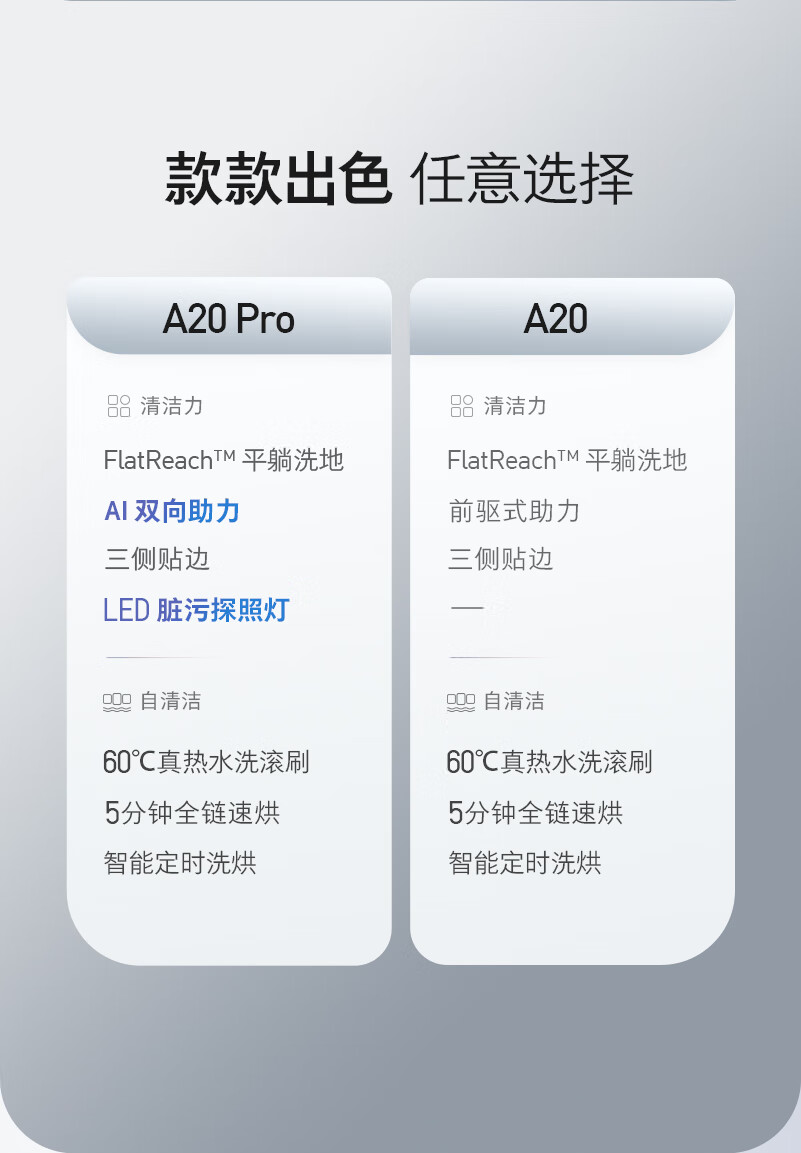Click "前驱式助力" in the A20 column
This screenshot has height=1153, width=801.
[x=514, y=511]
